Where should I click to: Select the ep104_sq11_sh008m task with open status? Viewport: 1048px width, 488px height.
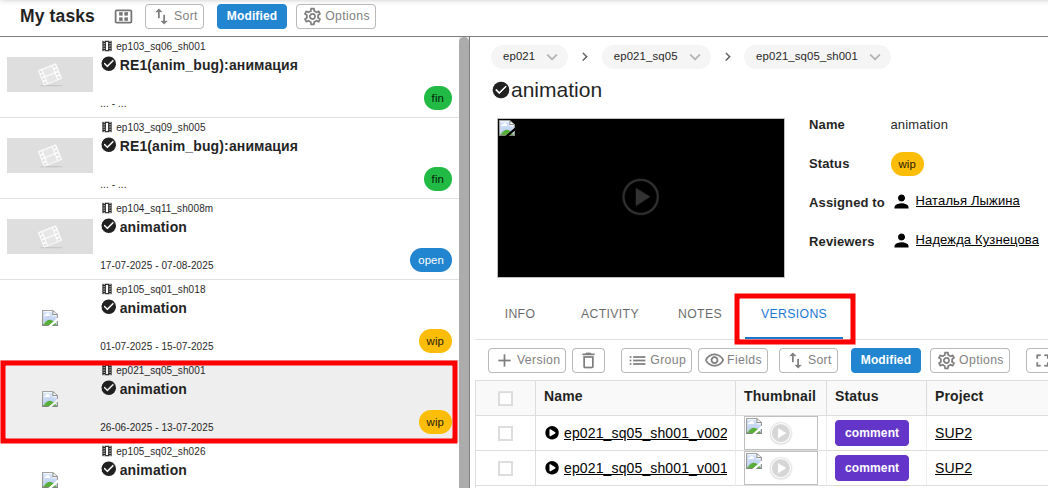(229, 239)
